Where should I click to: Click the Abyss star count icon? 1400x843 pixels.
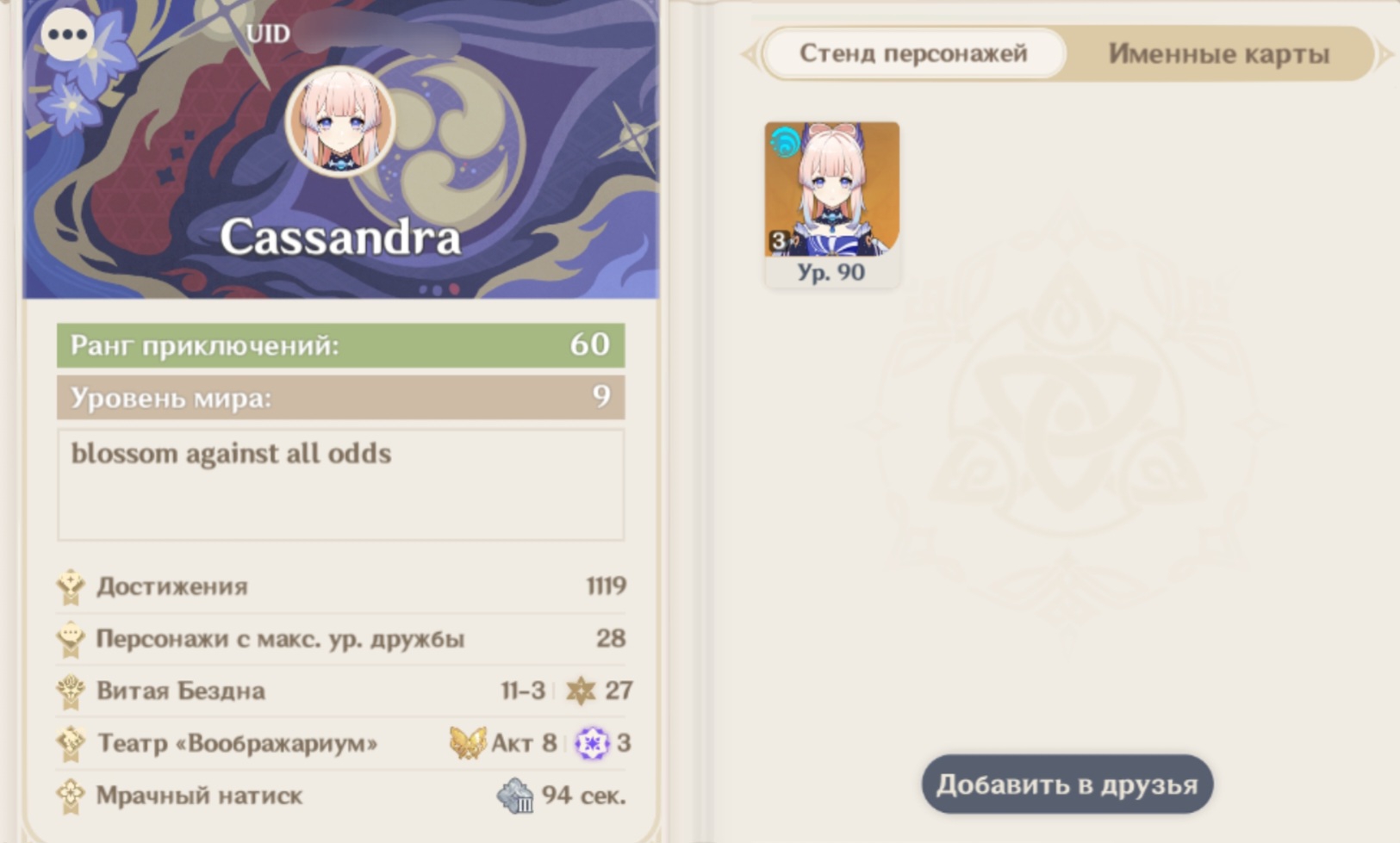point(581,691)
